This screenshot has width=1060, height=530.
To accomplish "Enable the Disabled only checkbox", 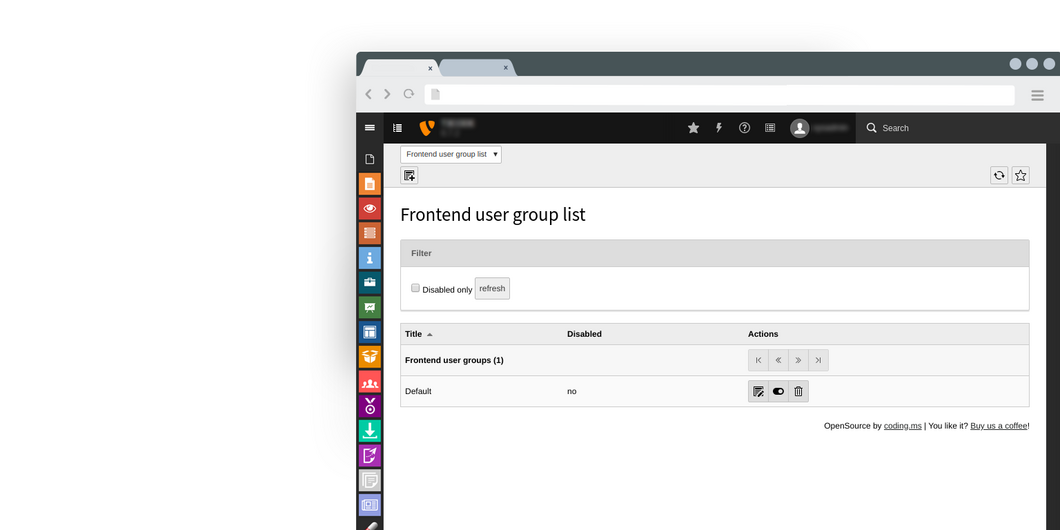I will click(416, 288).
